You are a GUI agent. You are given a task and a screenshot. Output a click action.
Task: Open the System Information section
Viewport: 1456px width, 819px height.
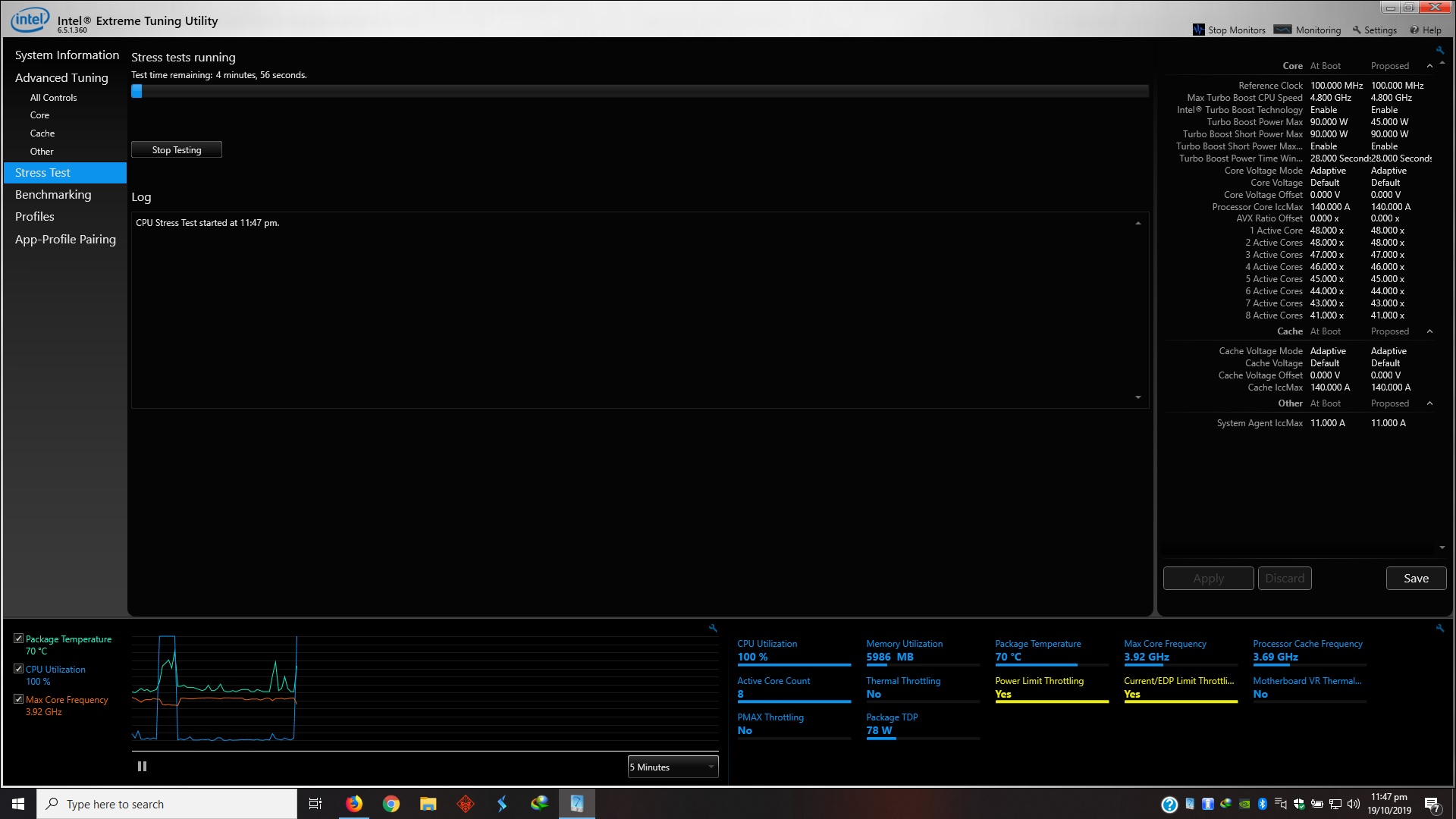coord(67,55)
